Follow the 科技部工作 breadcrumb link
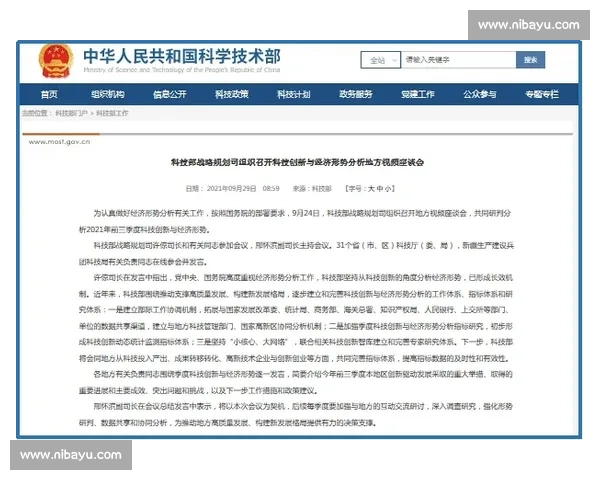 coord(112,113)
